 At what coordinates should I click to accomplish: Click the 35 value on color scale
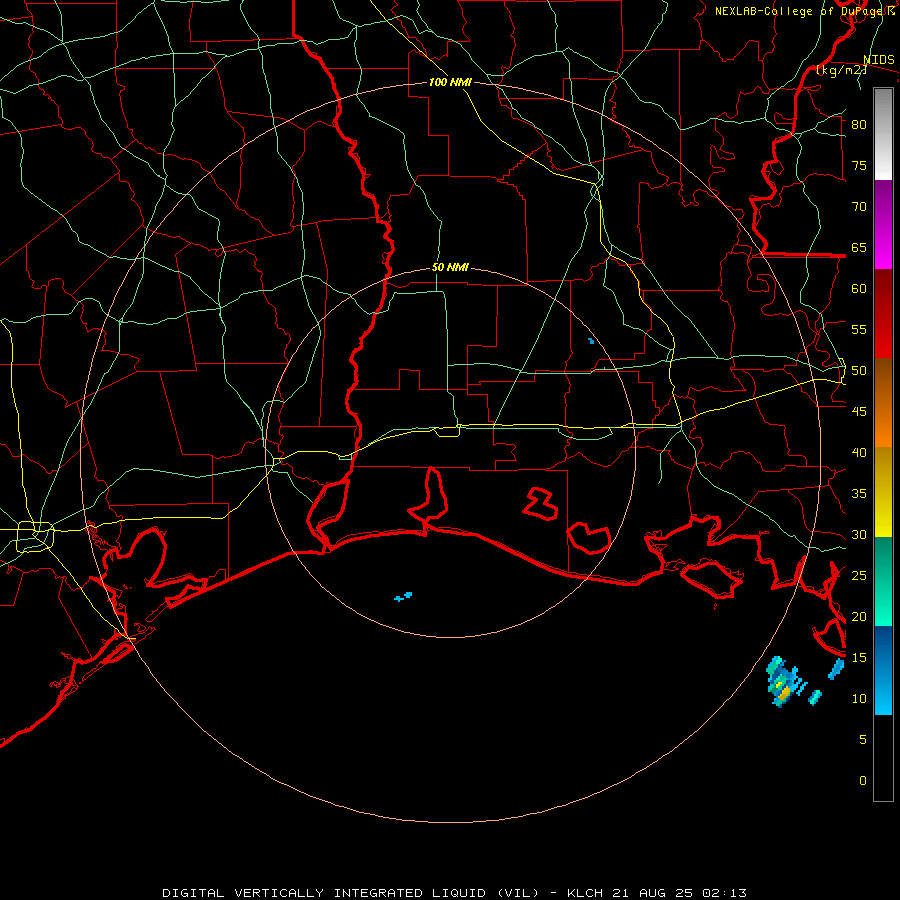click(x=859, y=494)
